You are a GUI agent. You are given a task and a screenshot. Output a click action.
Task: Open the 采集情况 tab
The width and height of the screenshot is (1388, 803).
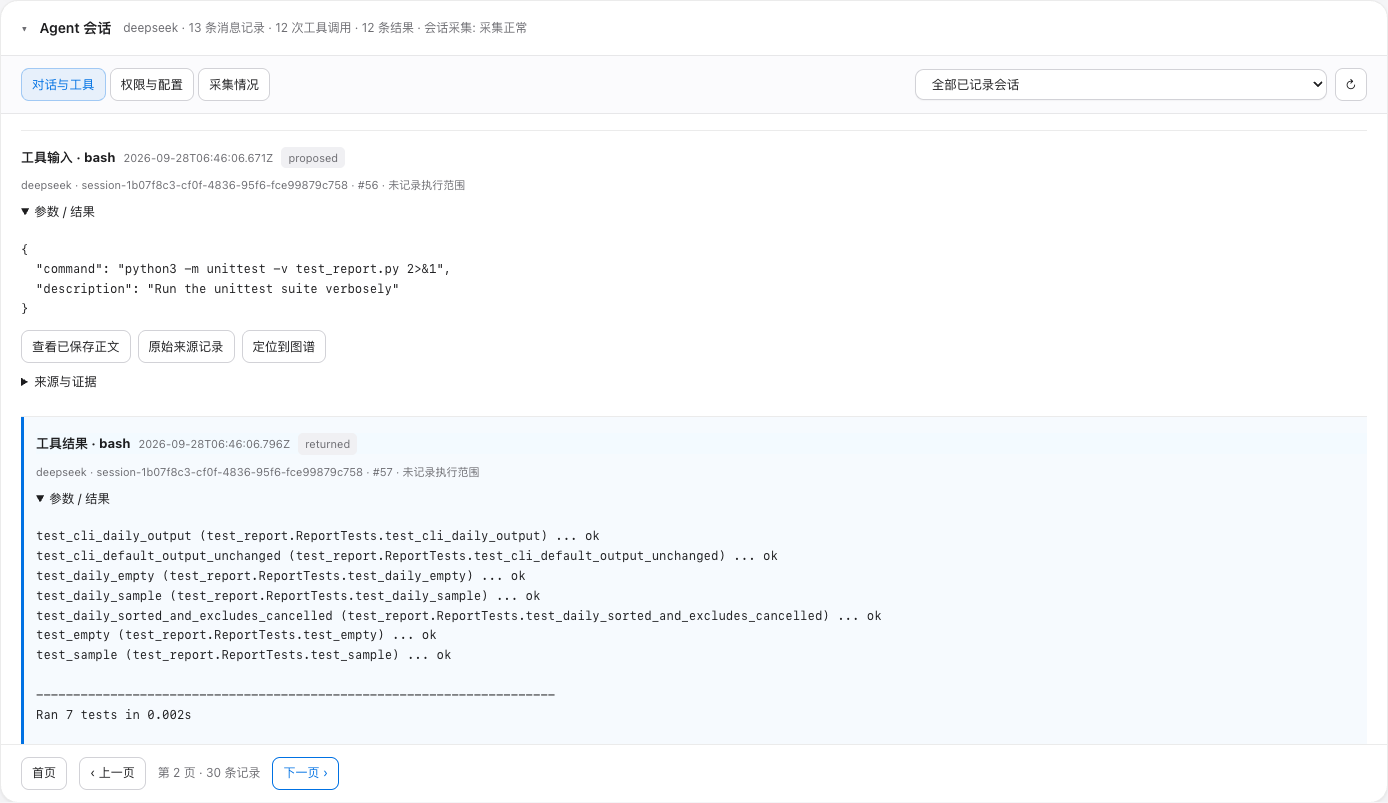[x=234, y=85]
